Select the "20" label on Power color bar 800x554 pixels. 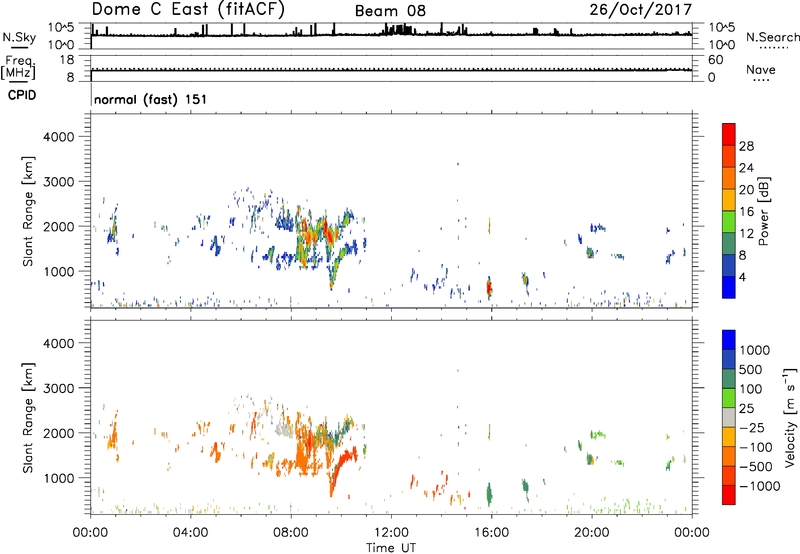point(746,190)
